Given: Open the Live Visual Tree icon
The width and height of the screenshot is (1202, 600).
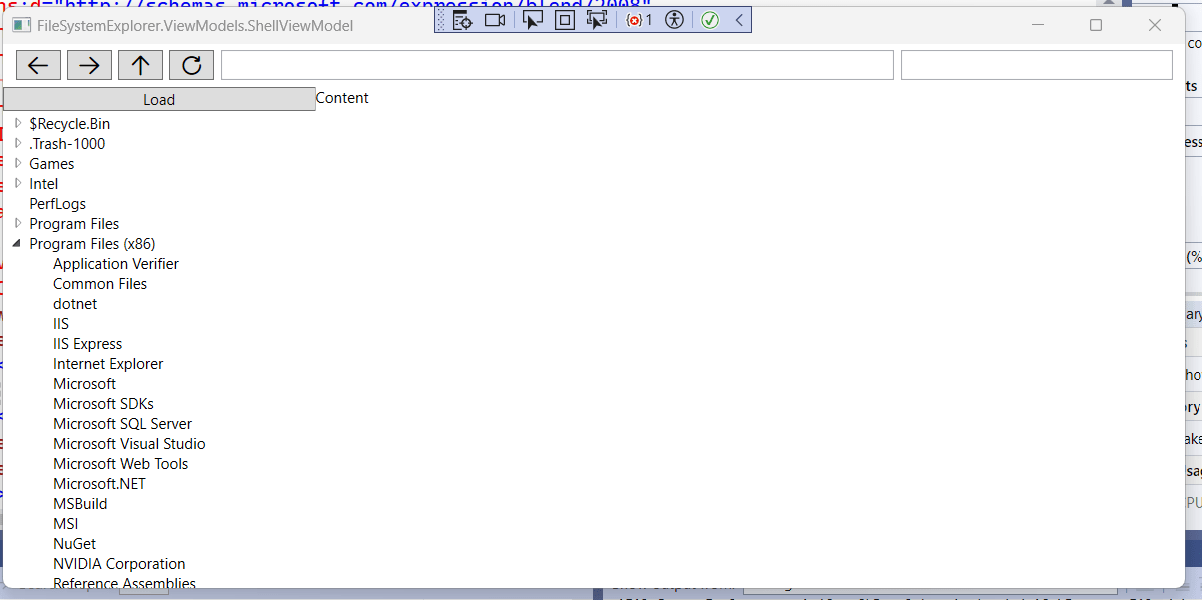Looking at the screenshot, I should 462,19.
